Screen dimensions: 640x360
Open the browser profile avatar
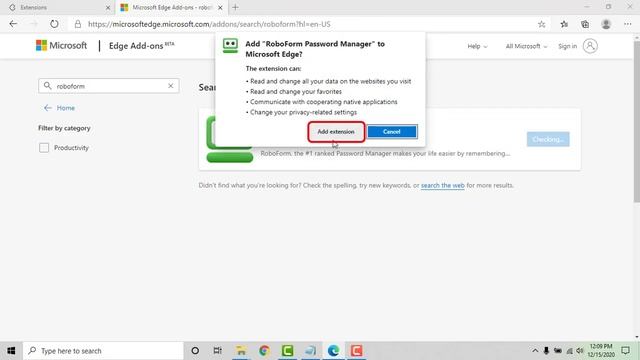point(606,24)
